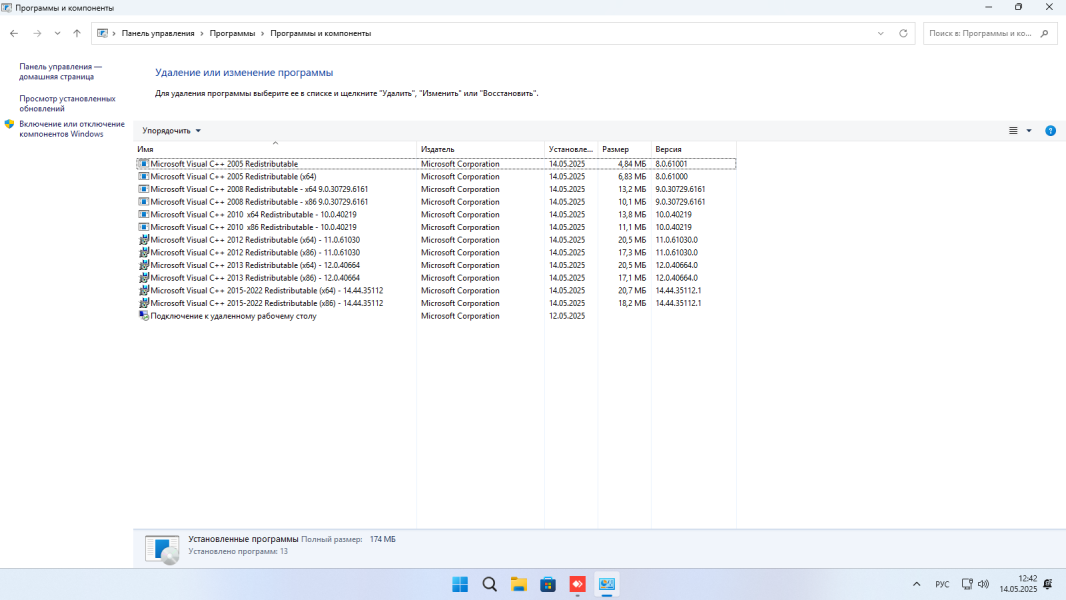1066x600 pixels.
Task: Show hidden tray icons chevron
Action: click(x=916, y=584)
